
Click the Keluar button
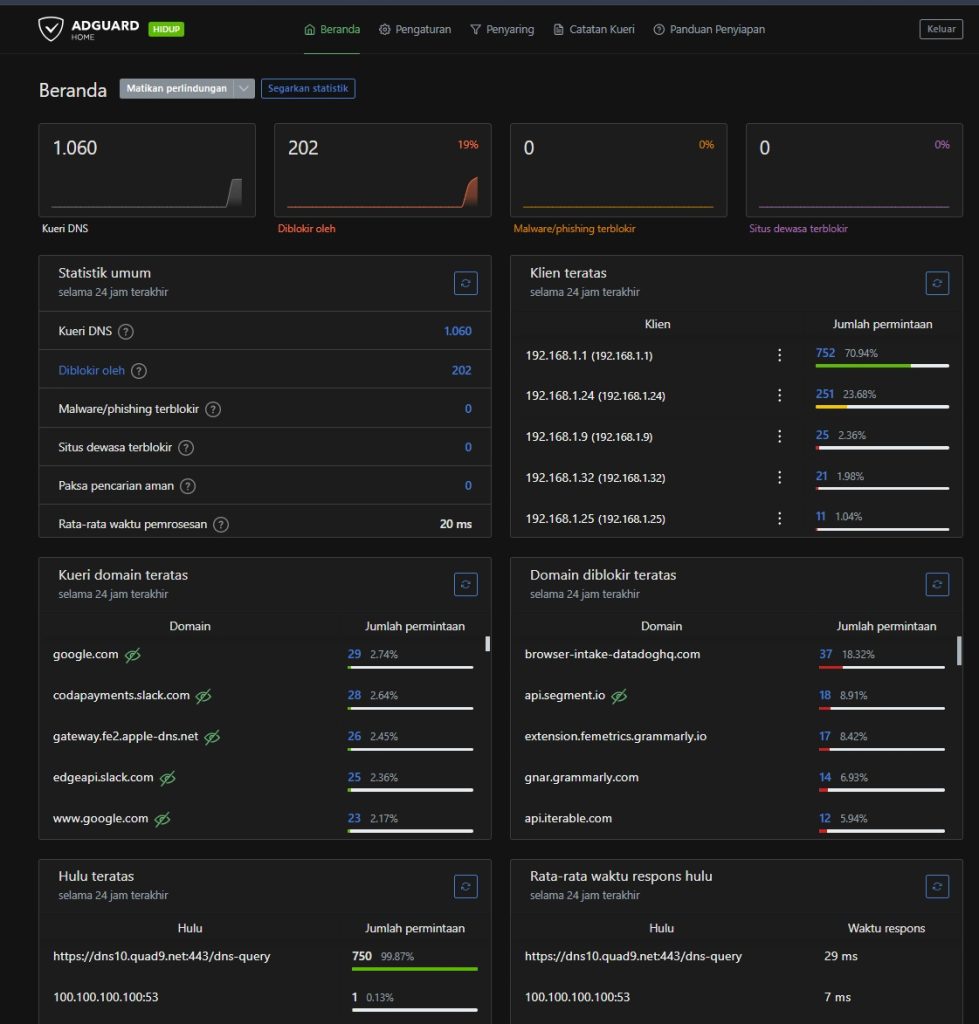pyautogui.click(x=941, y=29)
